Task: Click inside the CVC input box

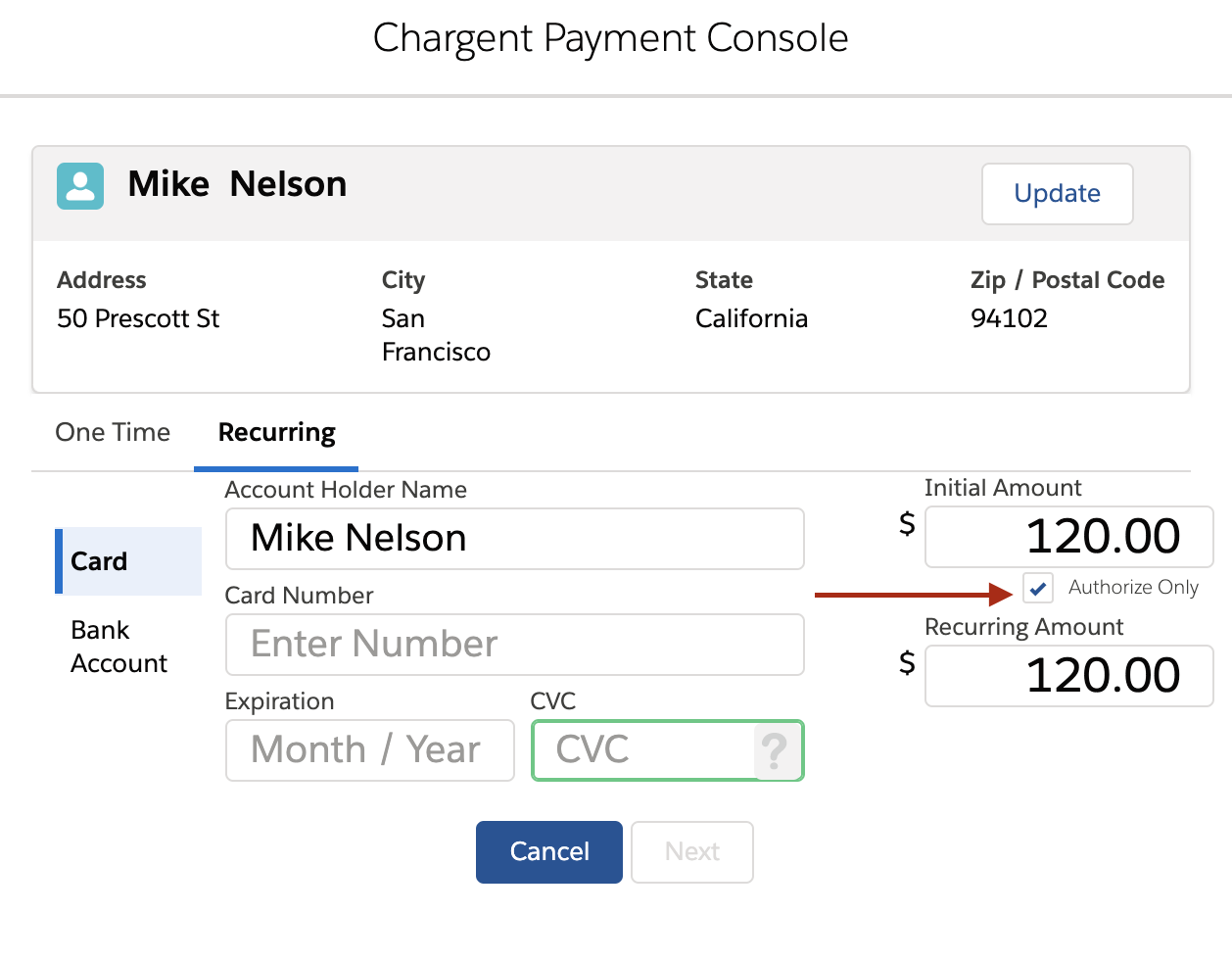Action: point(646,749)
